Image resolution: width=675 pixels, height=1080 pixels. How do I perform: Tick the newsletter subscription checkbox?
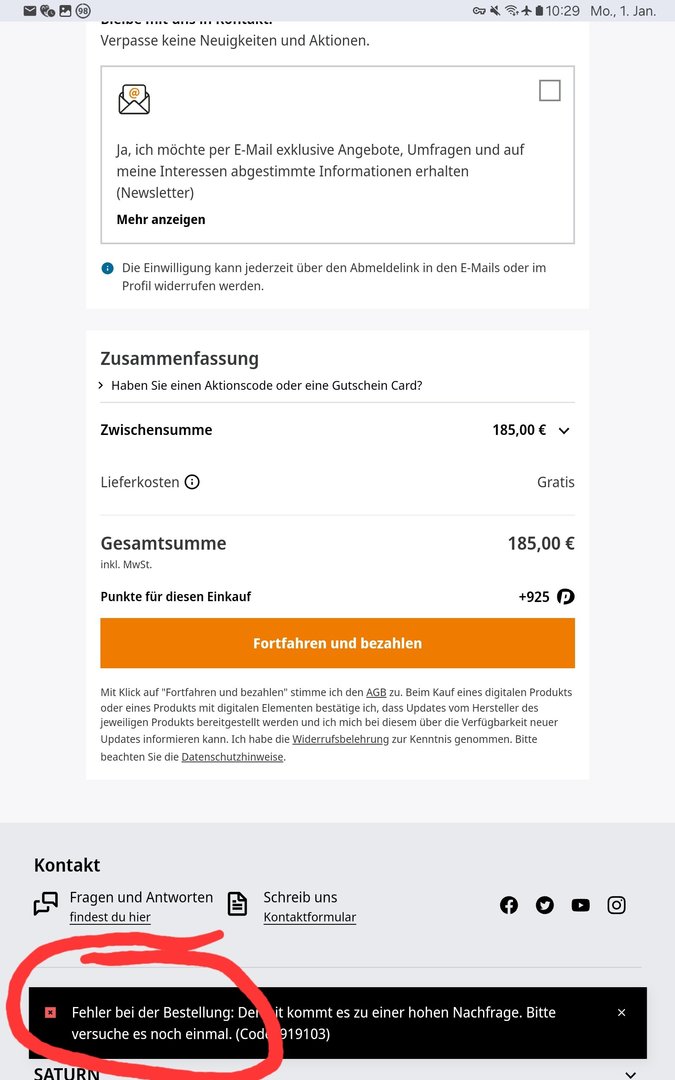pyautogui.click(x=549, y=91)
